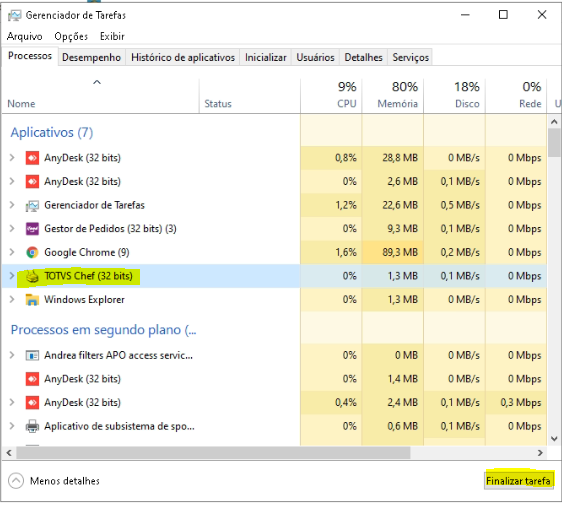Select the Andrea filters APO access service name
The image size is (562, 505).
(118, 356)
